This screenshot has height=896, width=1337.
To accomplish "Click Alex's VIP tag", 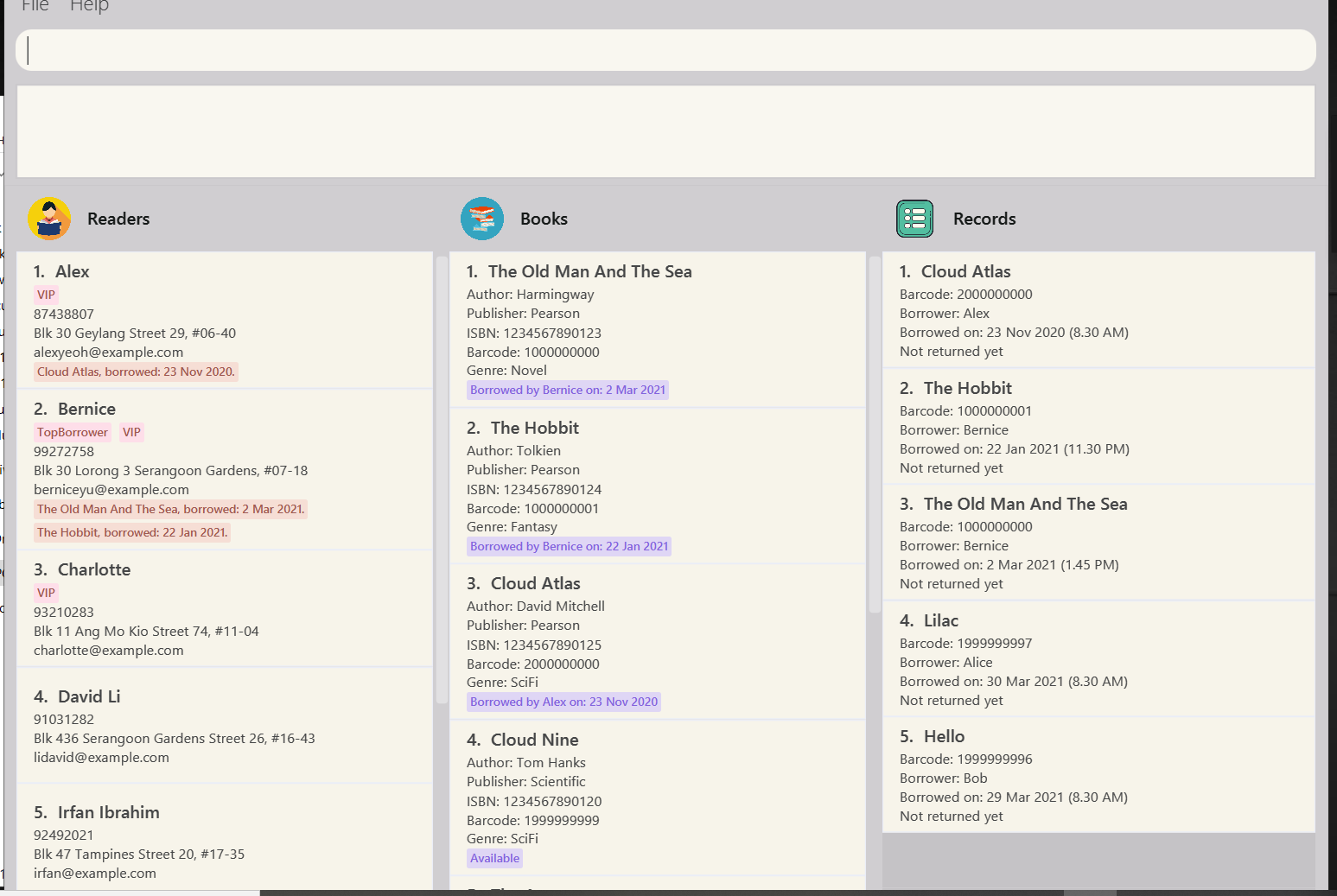I will (46, 295).
